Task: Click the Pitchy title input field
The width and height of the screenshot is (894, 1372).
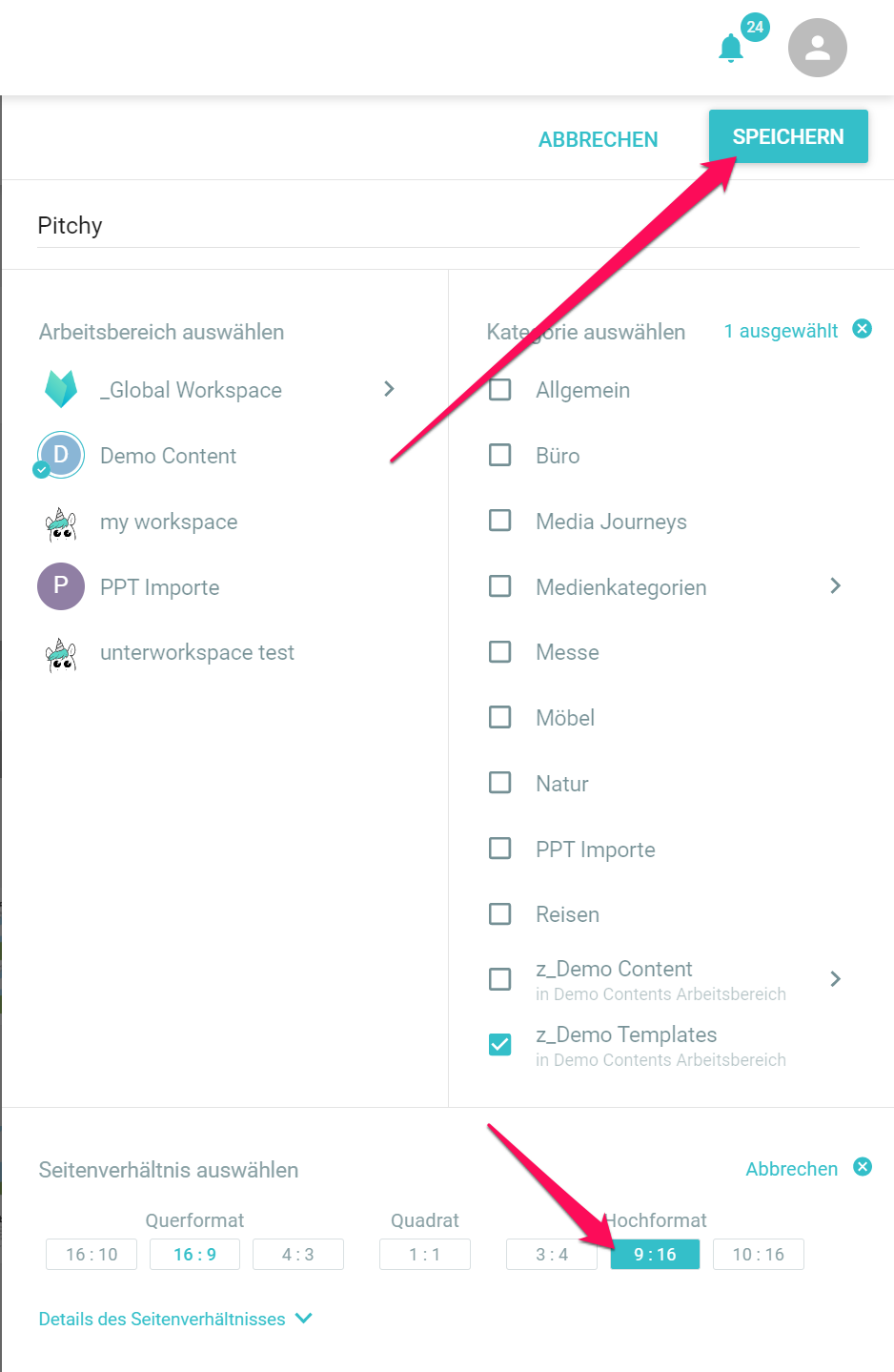Action: 448,226
